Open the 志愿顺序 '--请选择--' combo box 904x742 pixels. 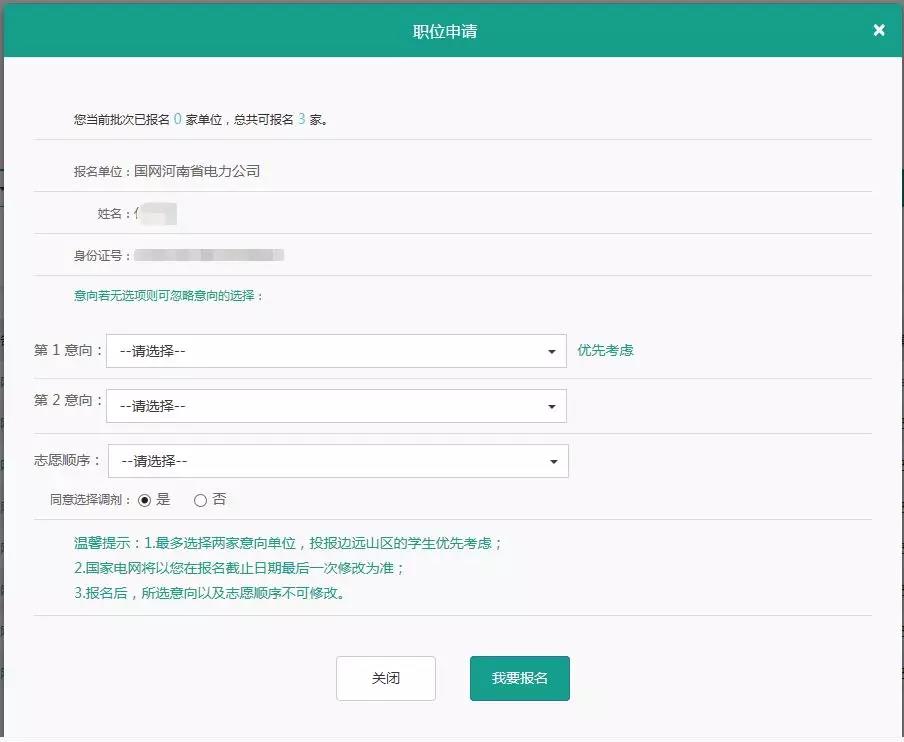pyautogui.click(x=337, y=462)
